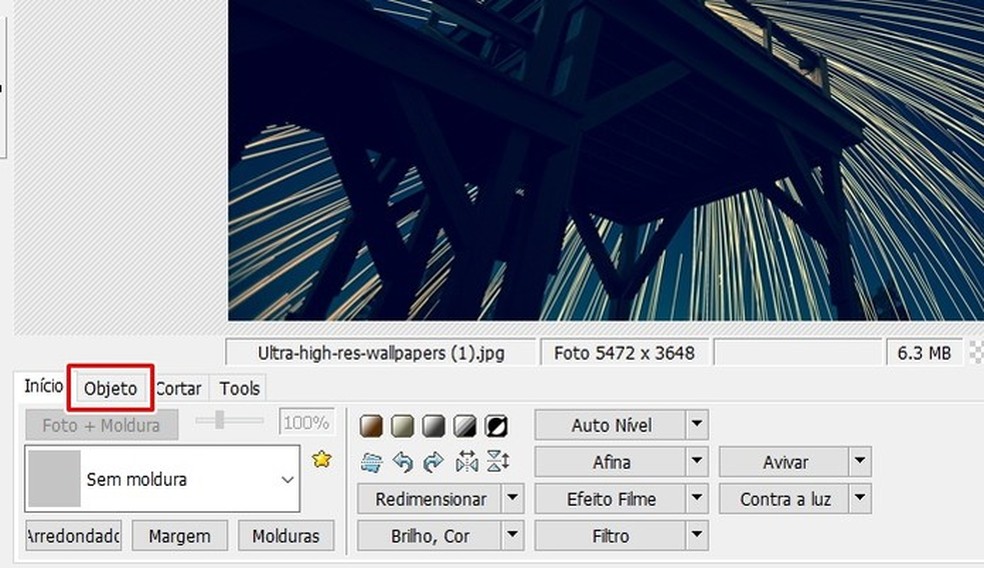Click the file name Ultra-high-res-wallpapers (1).jpg
The height and width of the screenshot is (568, 984).
381,353
